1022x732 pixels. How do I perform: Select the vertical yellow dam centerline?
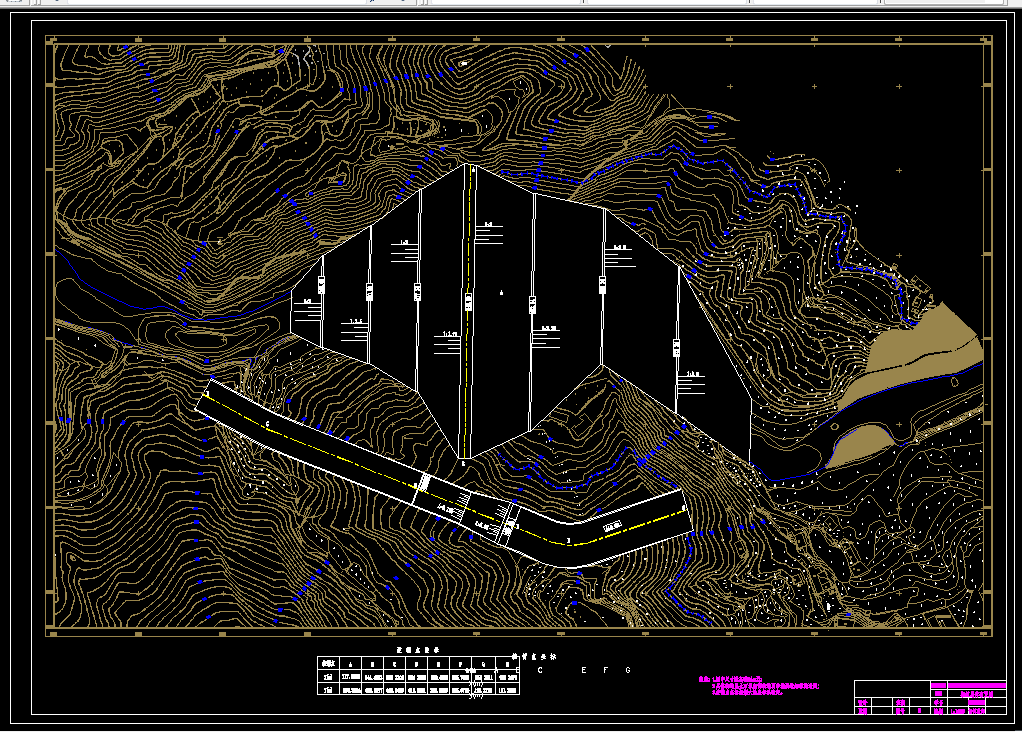(x=468, y=312)
